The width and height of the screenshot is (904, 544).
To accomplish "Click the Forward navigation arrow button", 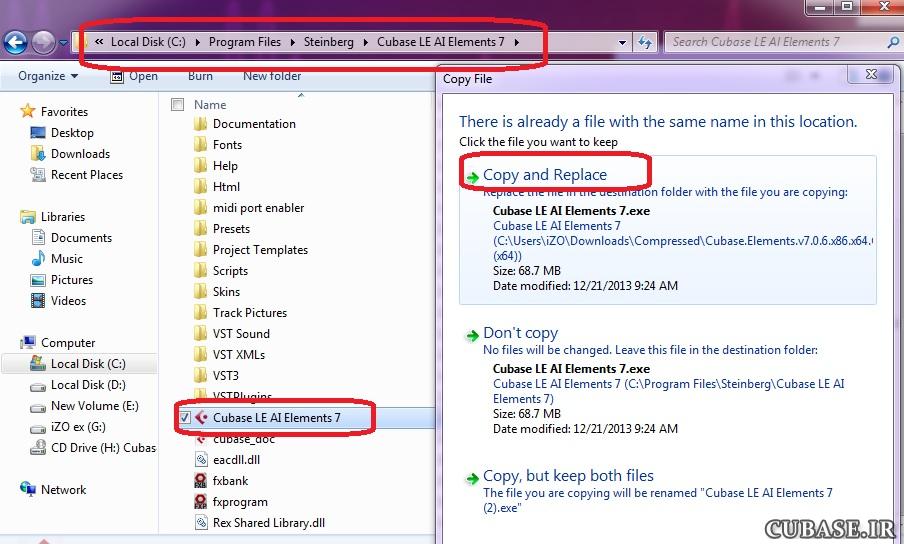I will pos(43,43).
